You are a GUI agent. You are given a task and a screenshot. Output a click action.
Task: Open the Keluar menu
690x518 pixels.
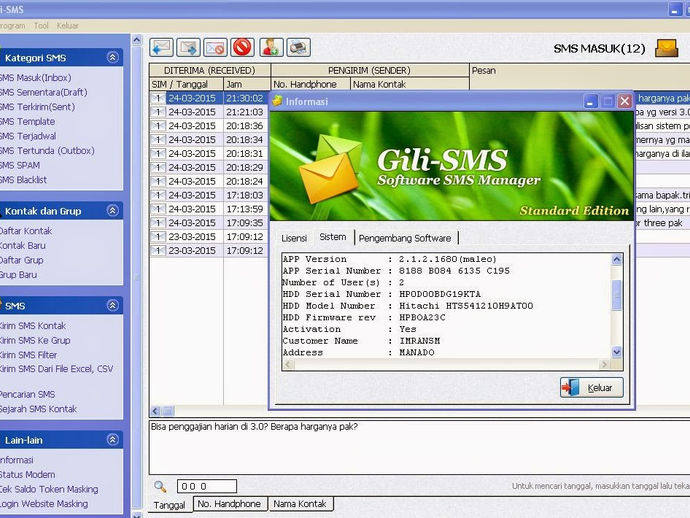67,26
